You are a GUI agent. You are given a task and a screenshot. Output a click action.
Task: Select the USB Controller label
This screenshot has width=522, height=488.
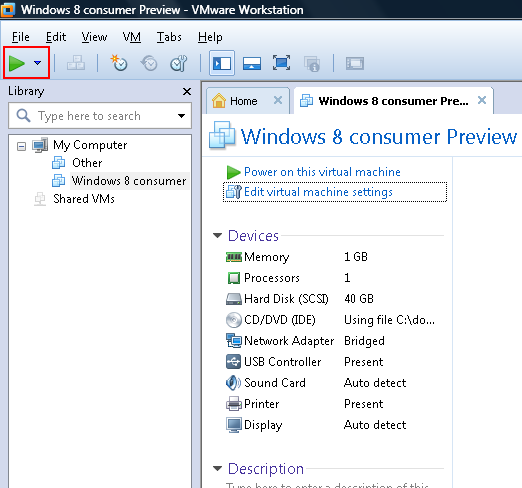point(283,362)
